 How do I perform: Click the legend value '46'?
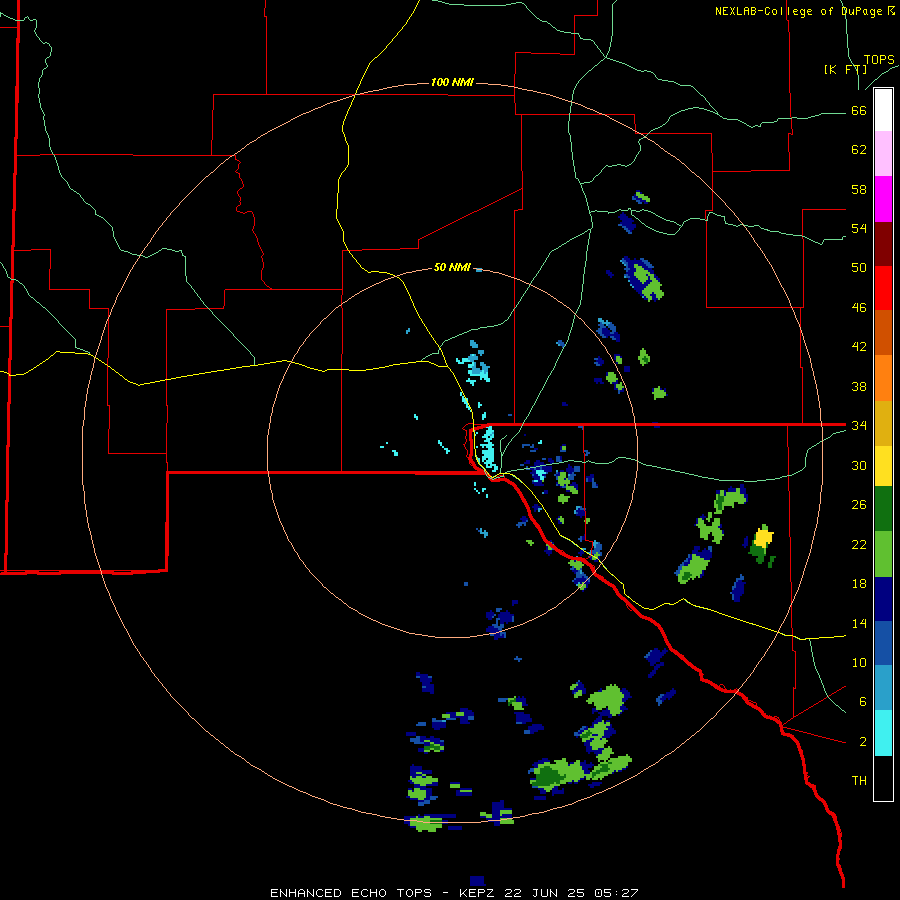(x=859, y=308)
